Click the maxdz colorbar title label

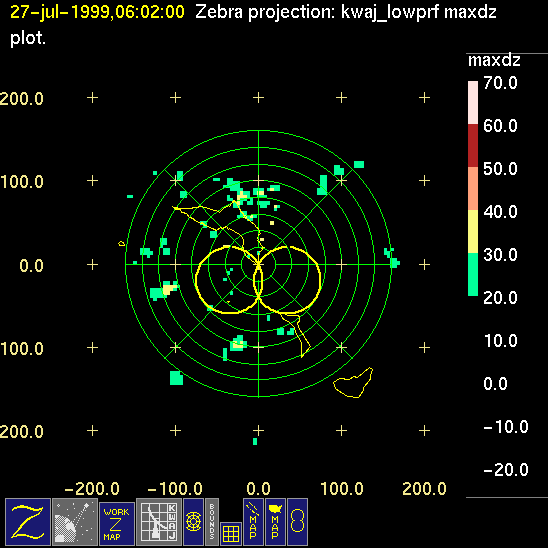point(494,61)
